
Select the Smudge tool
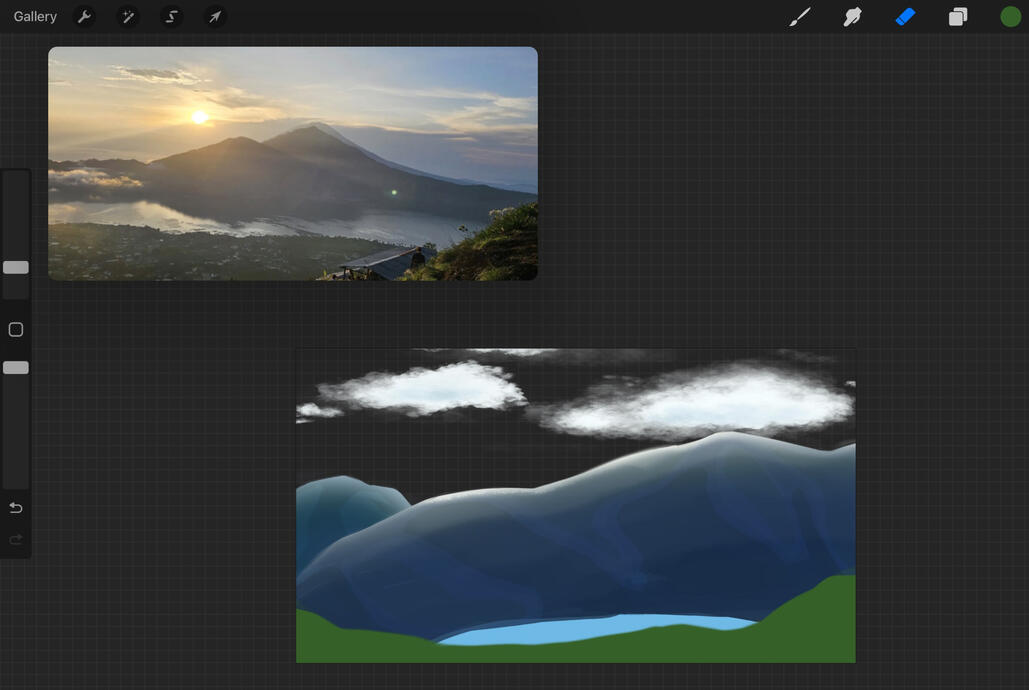click(x=853, y=17)
